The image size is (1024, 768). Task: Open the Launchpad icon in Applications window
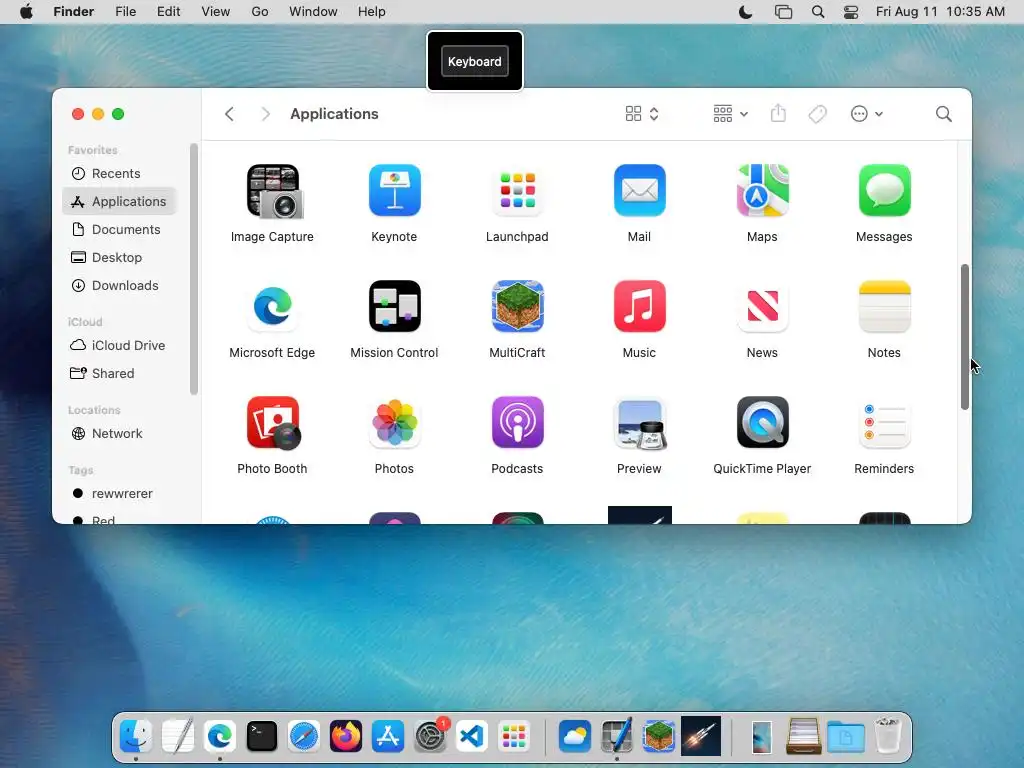tap(517, 190)
